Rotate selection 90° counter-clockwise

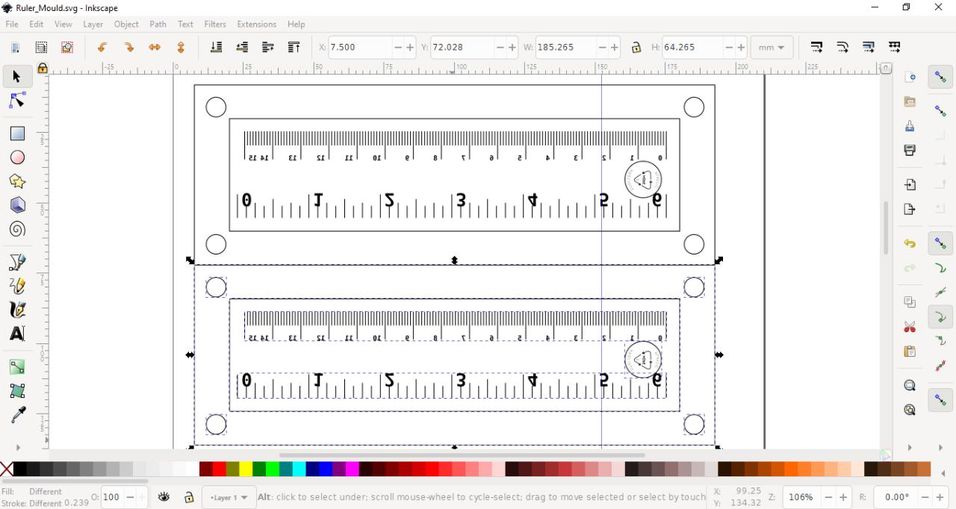[102, 47]
